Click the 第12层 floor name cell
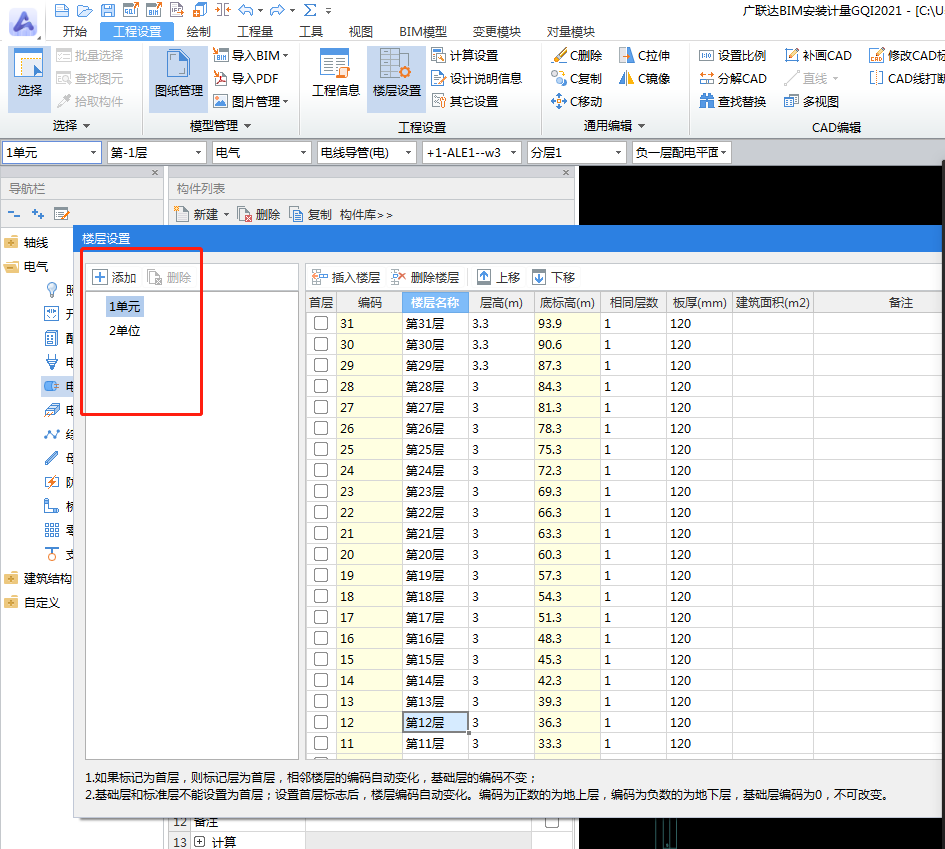945x849 pixels. coord(435,722)
